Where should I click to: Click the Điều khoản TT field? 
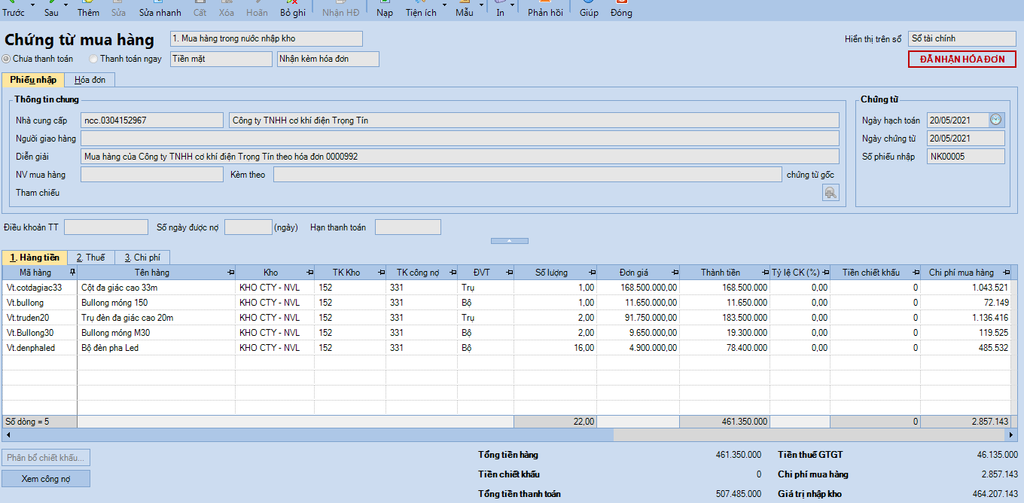tap(106, 227)
